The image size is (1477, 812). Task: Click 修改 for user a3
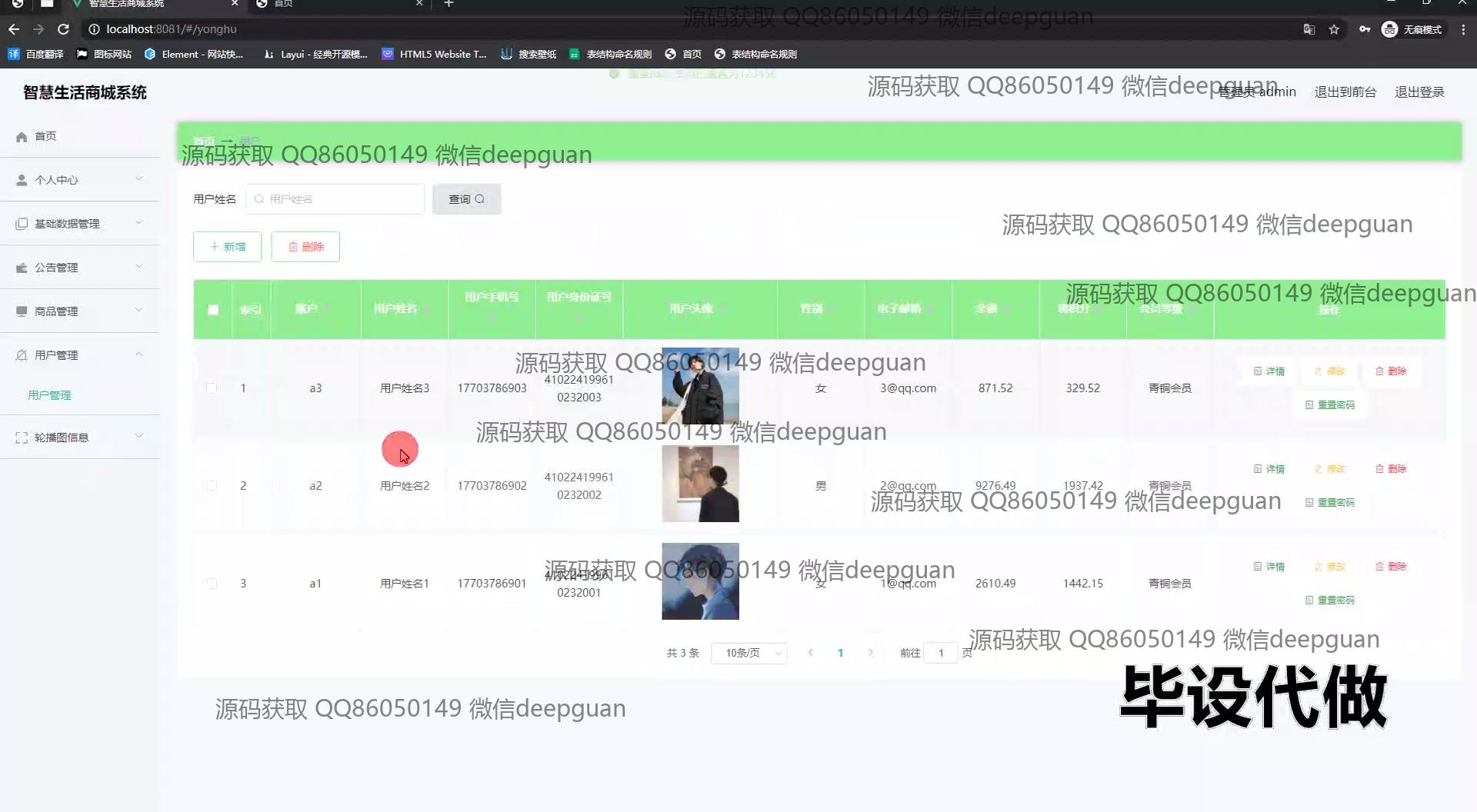tap(1330, 371)
